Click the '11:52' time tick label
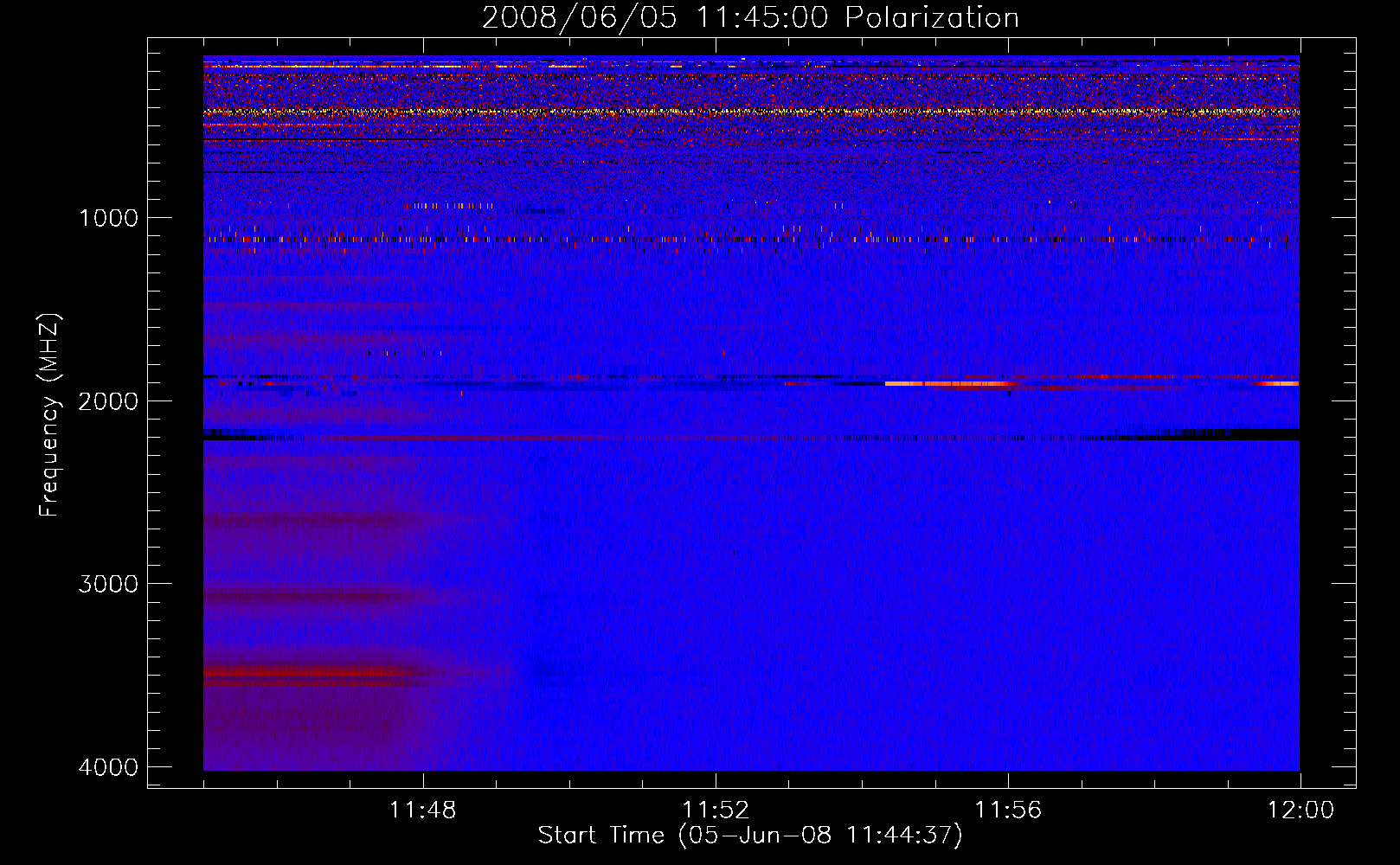The height and width of the screenshot is (865, 1400). tap(716, 811)
